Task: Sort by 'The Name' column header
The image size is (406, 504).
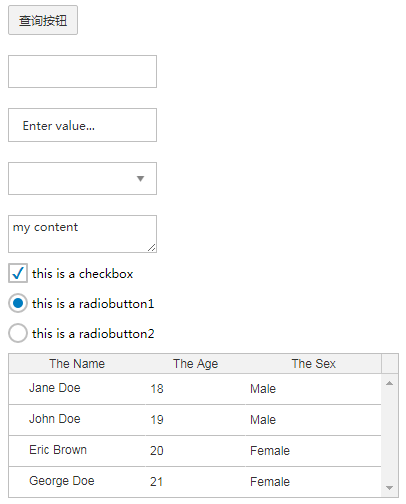Action: coord(77,364)
